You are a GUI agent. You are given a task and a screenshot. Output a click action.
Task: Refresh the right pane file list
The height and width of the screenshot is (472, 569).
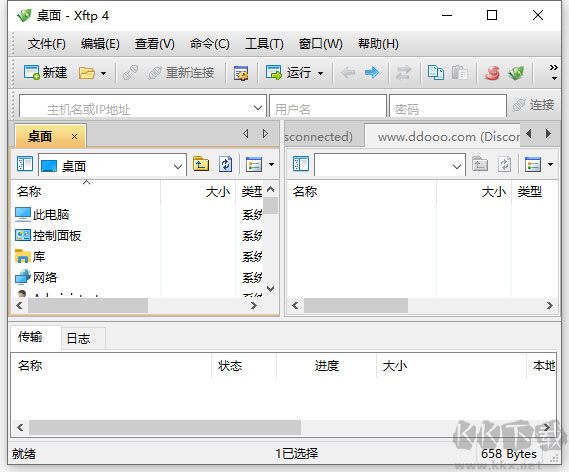504,164
